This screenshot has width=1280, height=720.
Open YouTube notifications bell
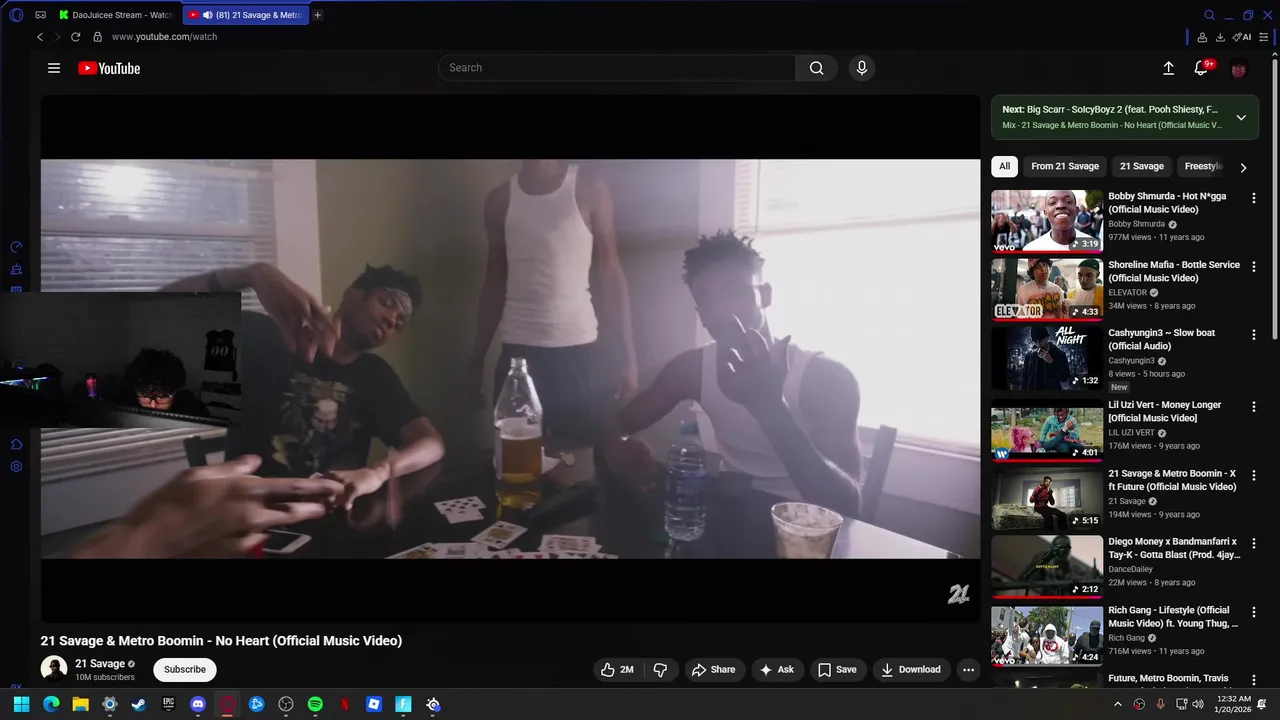click(x=1201, y=68)
